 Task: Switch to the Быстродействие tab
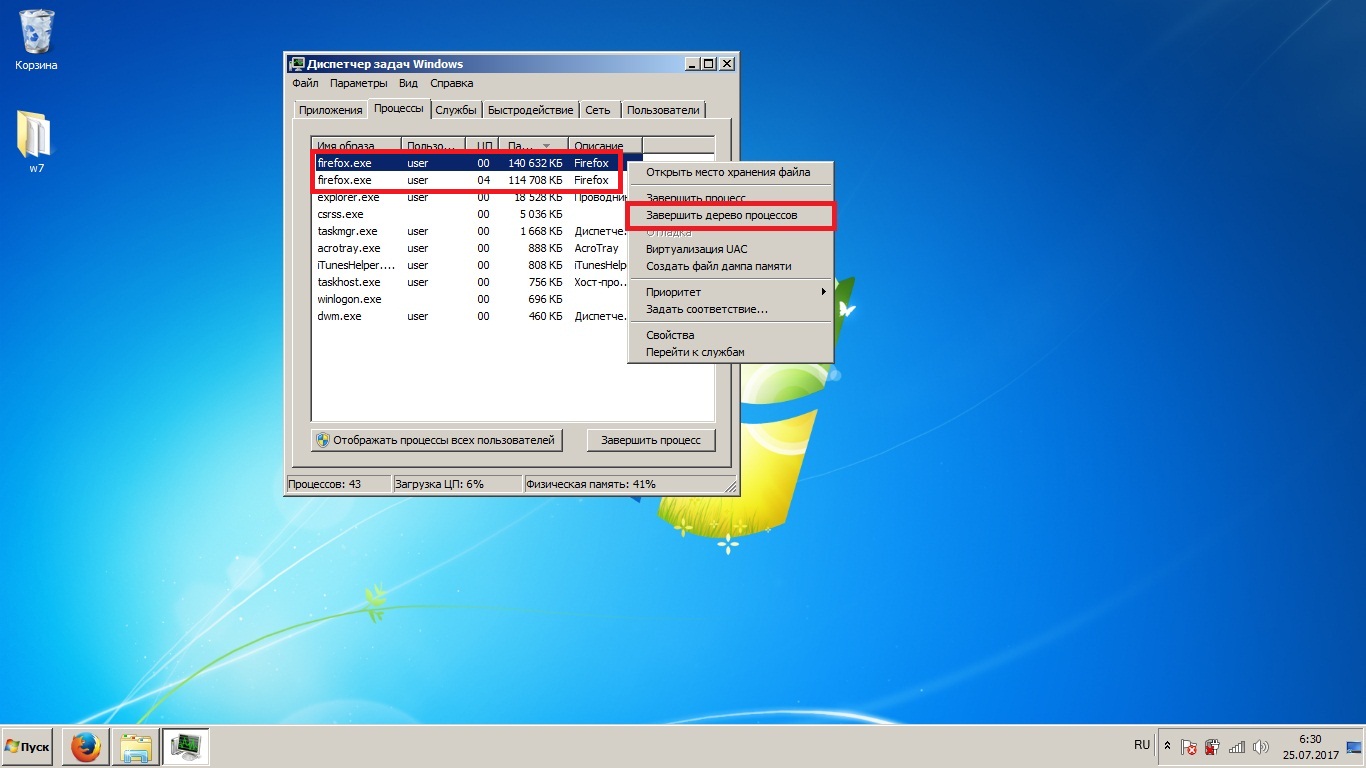tap(531, 110)
